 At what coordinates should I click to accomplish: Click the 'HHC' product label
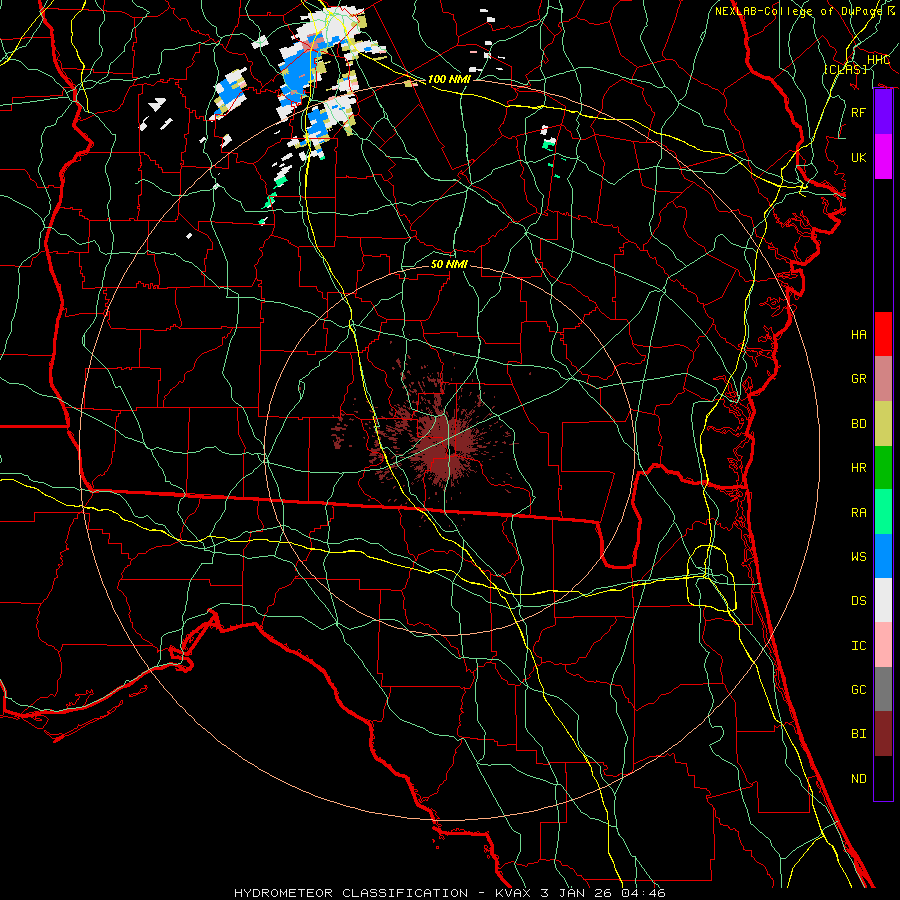click(879, 60)
